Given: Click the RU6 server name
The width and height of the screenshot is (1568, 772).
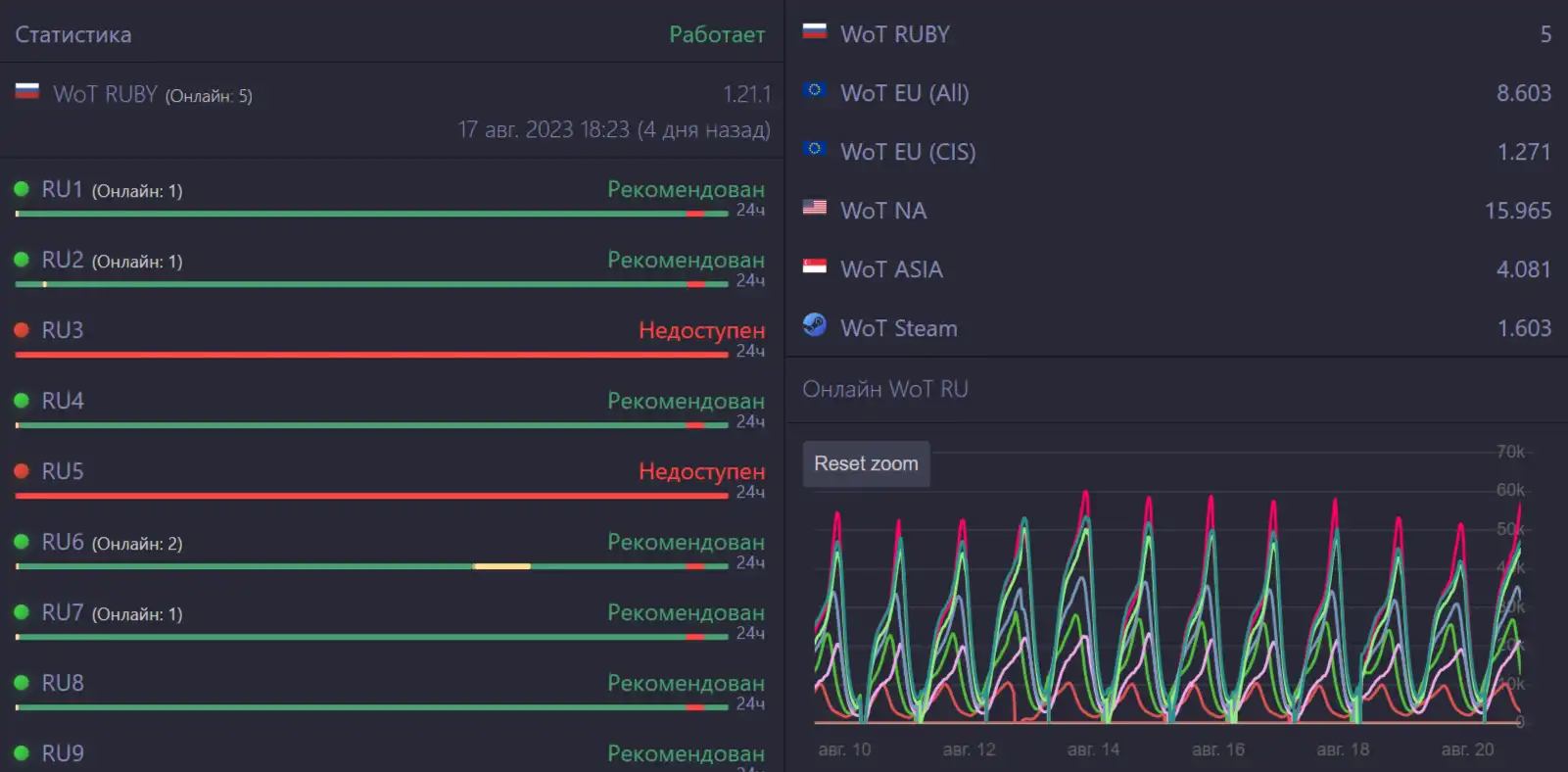Looking at the screenshot, I should (x=63, y=542).
